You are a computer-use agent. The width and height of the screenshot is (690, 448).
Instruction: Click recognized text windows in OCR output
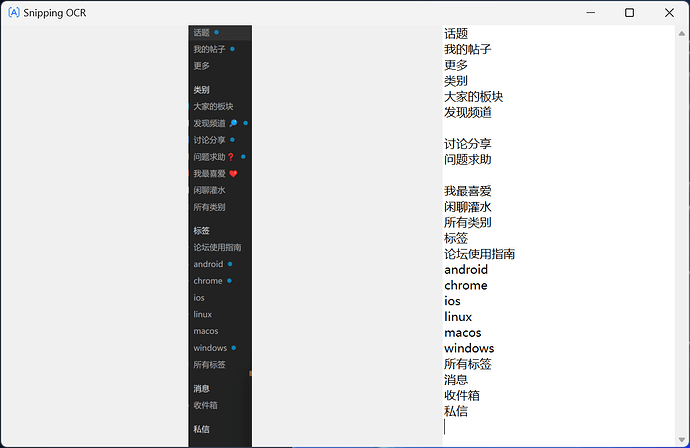469,348
